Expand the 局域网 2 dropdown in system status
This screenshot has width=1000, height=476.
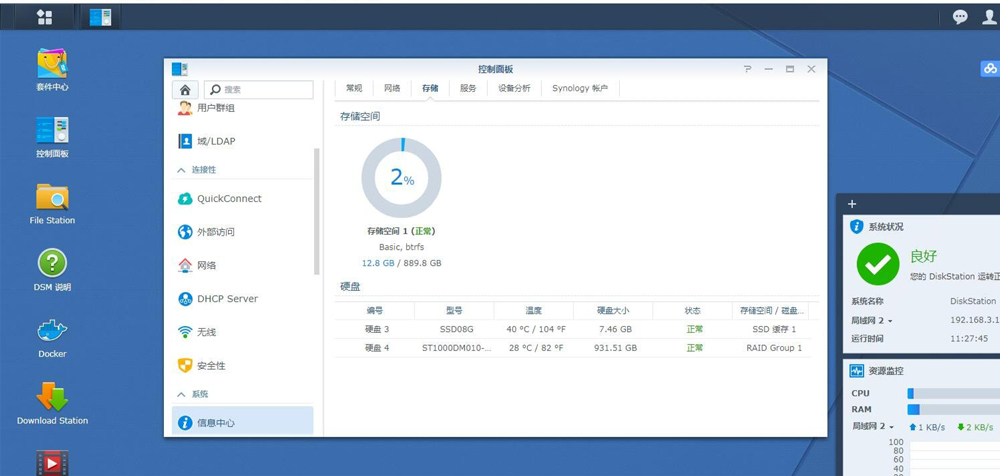click(x=873, y=320)
